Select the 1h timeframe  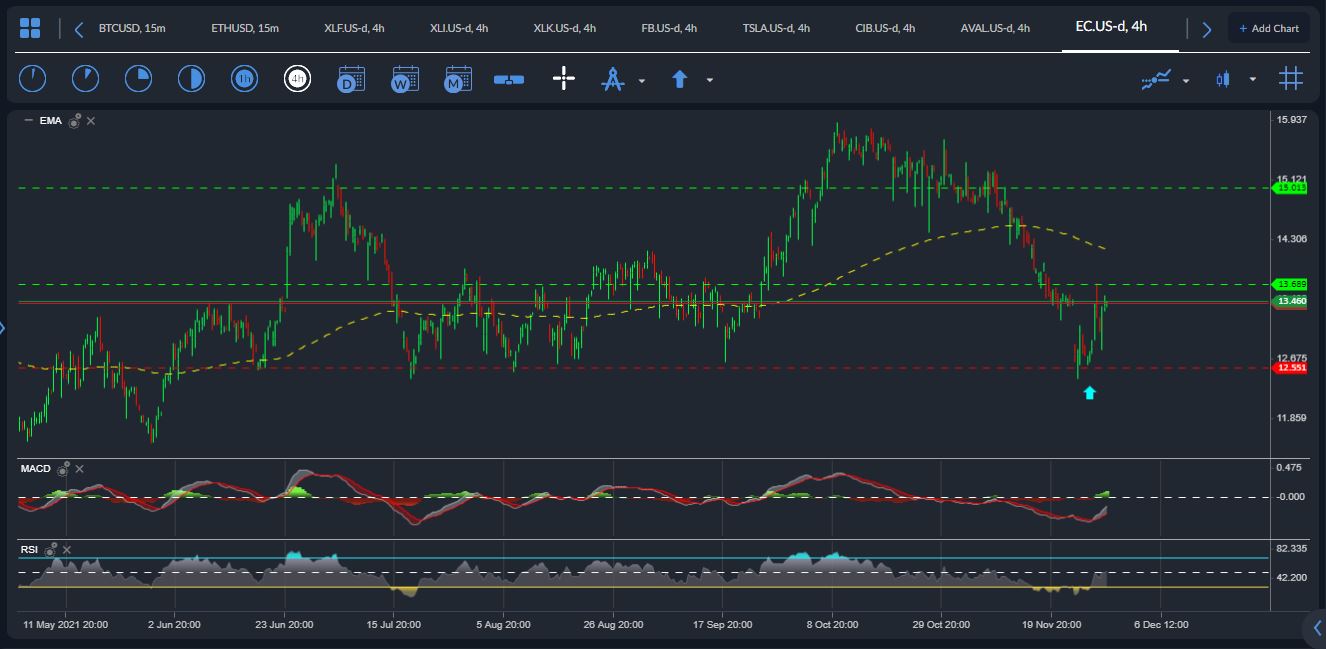coord(244,79)
